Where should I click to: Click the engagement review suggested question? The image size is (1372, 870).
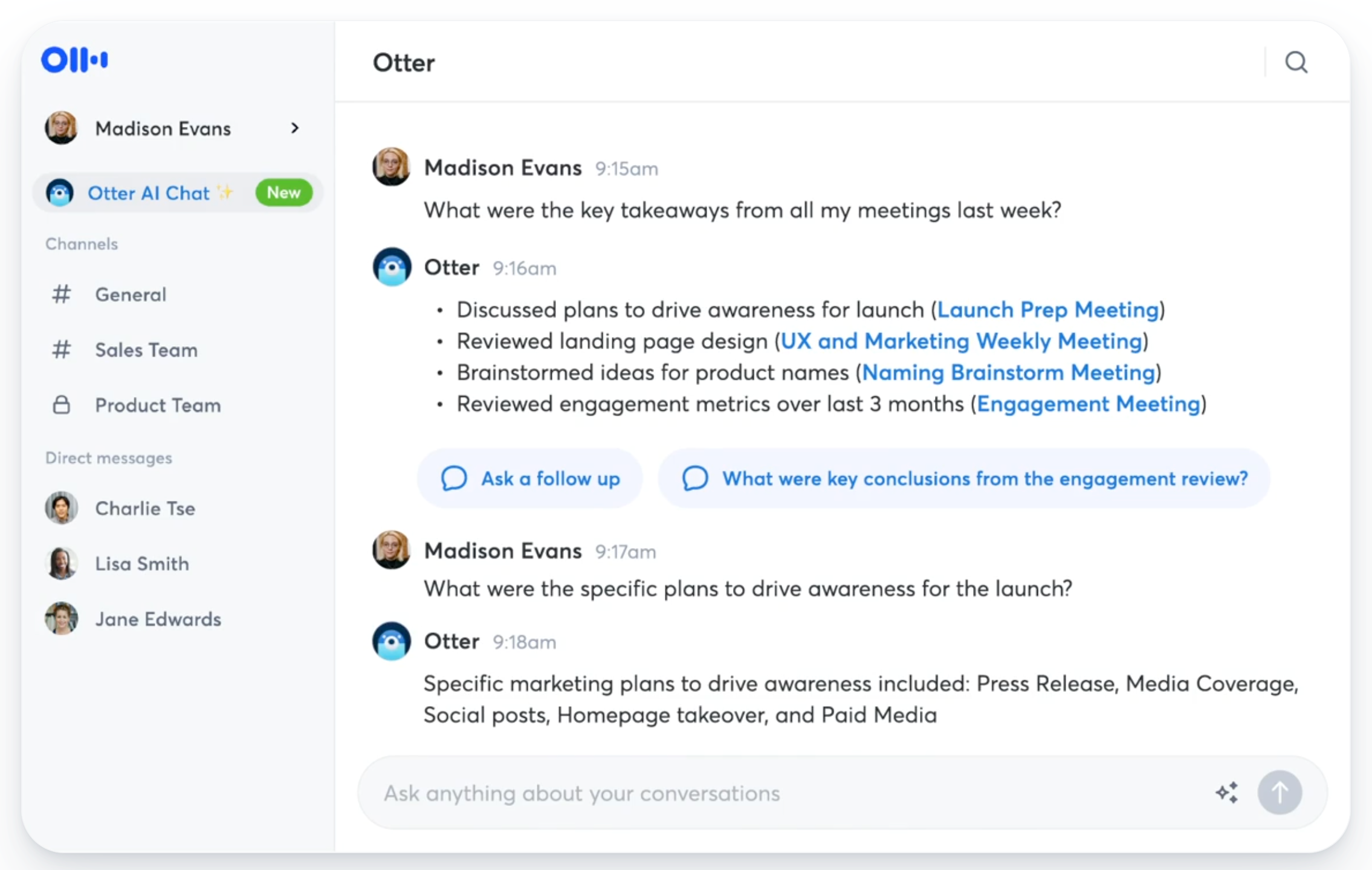(964, 478)
